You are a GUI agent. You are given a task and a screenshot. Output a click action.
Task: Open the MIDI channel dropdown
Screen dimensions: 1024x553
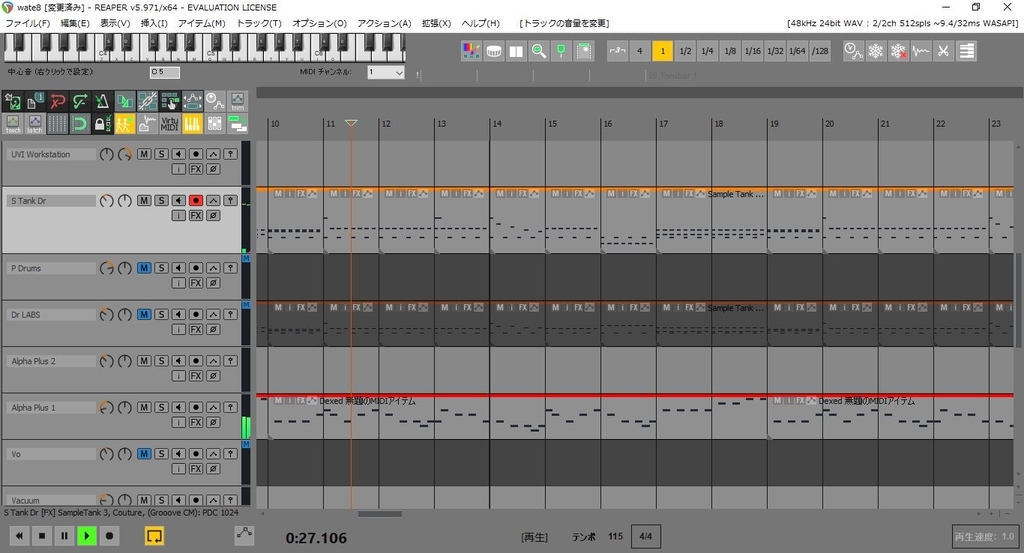tap(385, 72)
